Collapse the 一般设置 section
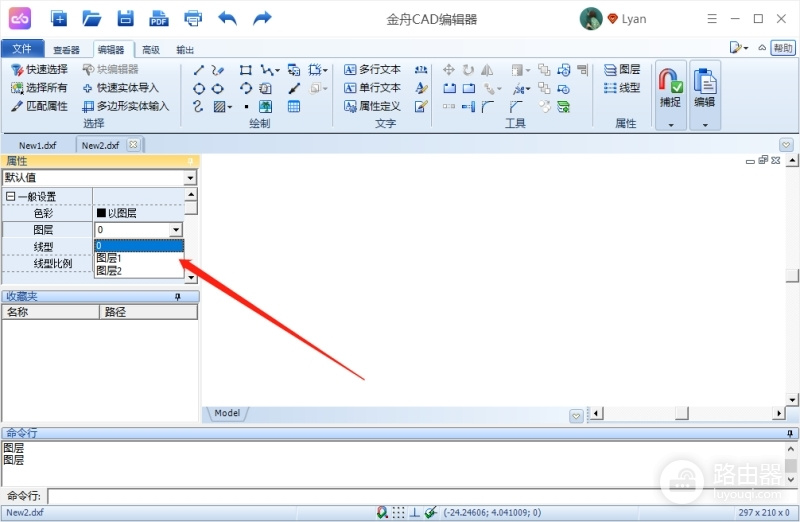 coord(10,196)
